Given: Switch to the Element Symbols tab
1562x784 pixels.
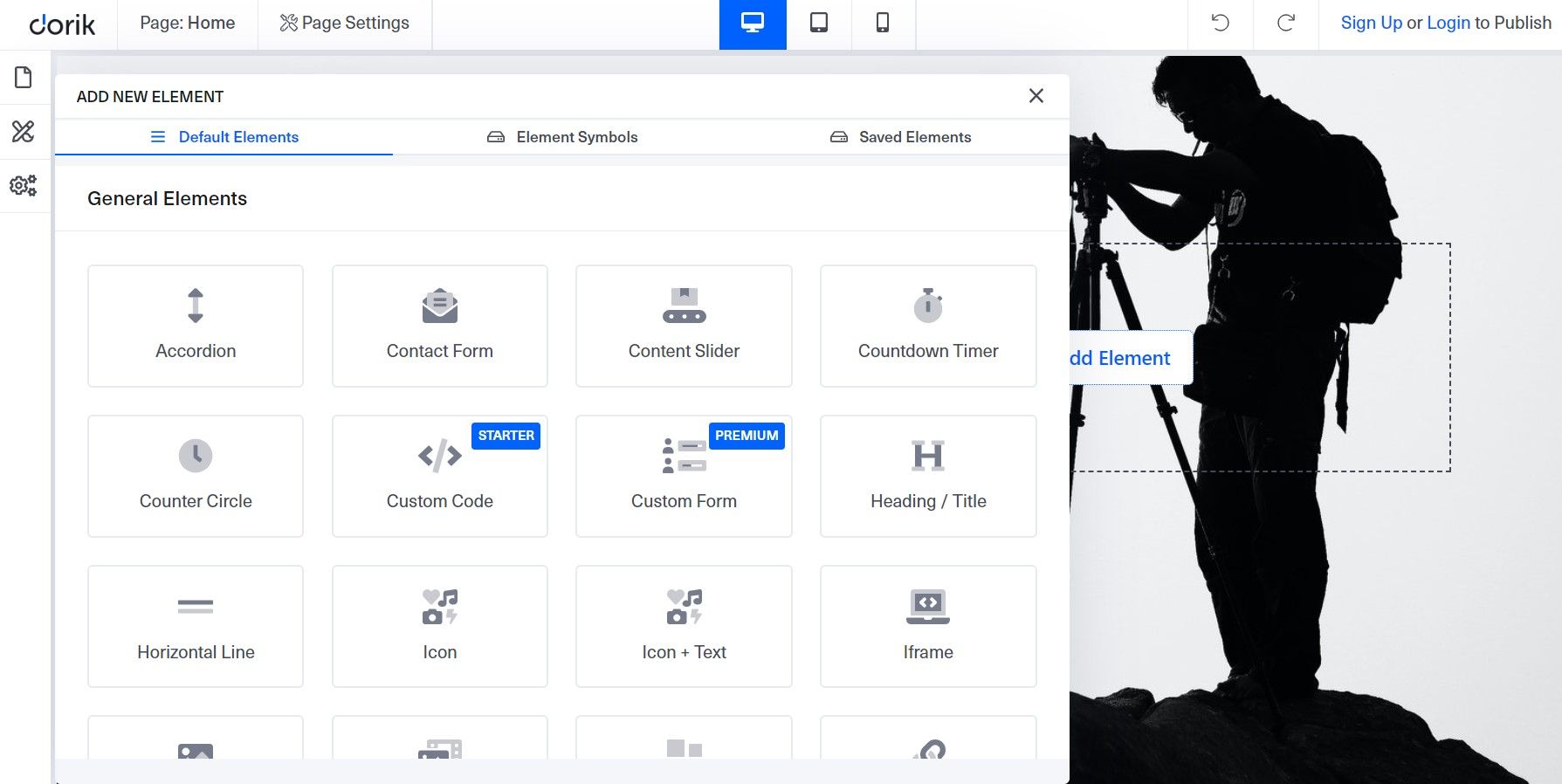Looking at the screenshot, I should coord(562,137).
